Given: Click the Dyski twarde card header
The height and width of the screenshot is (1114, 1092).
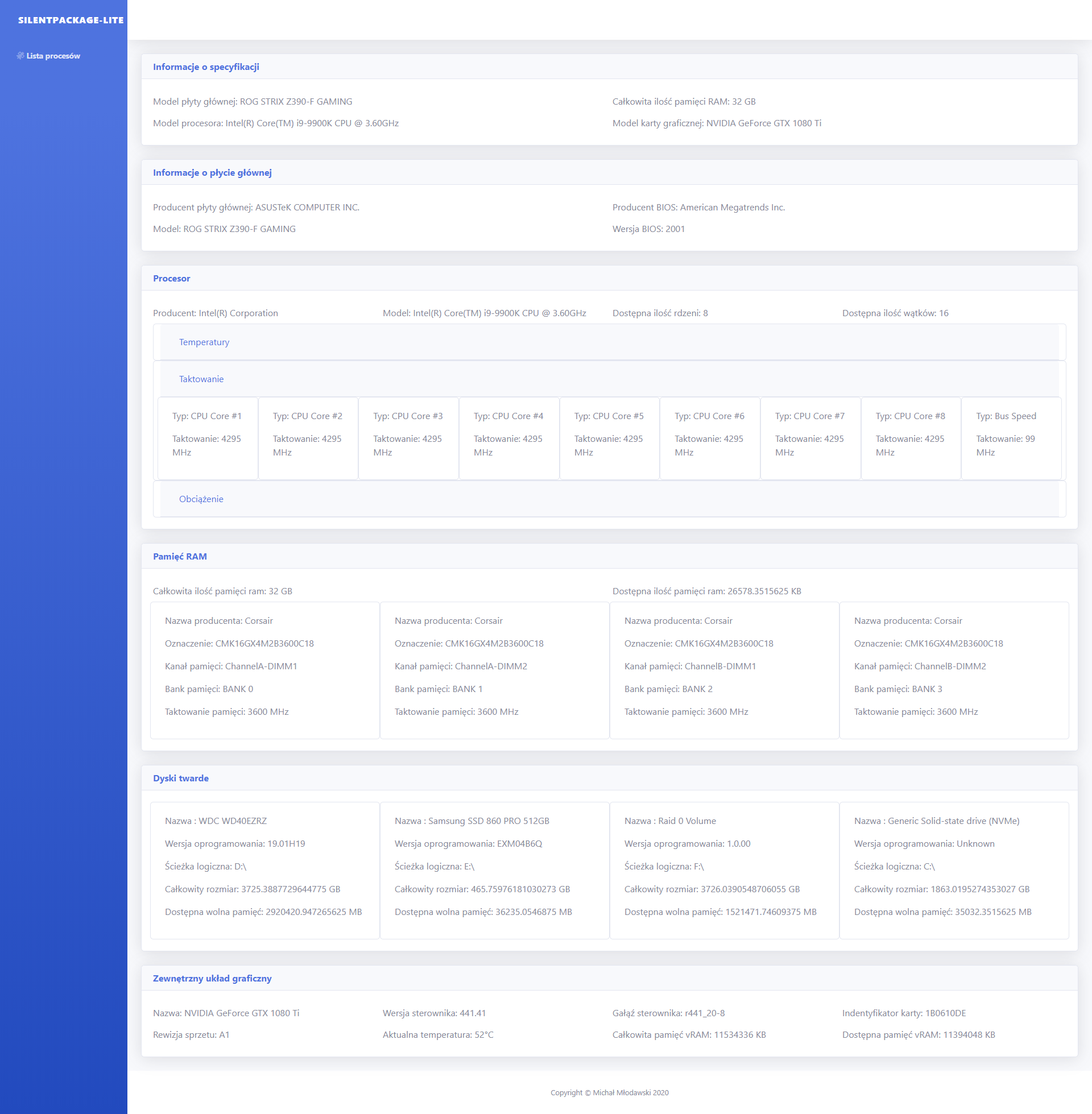Looking at the screenshot, I should point(180,778).
